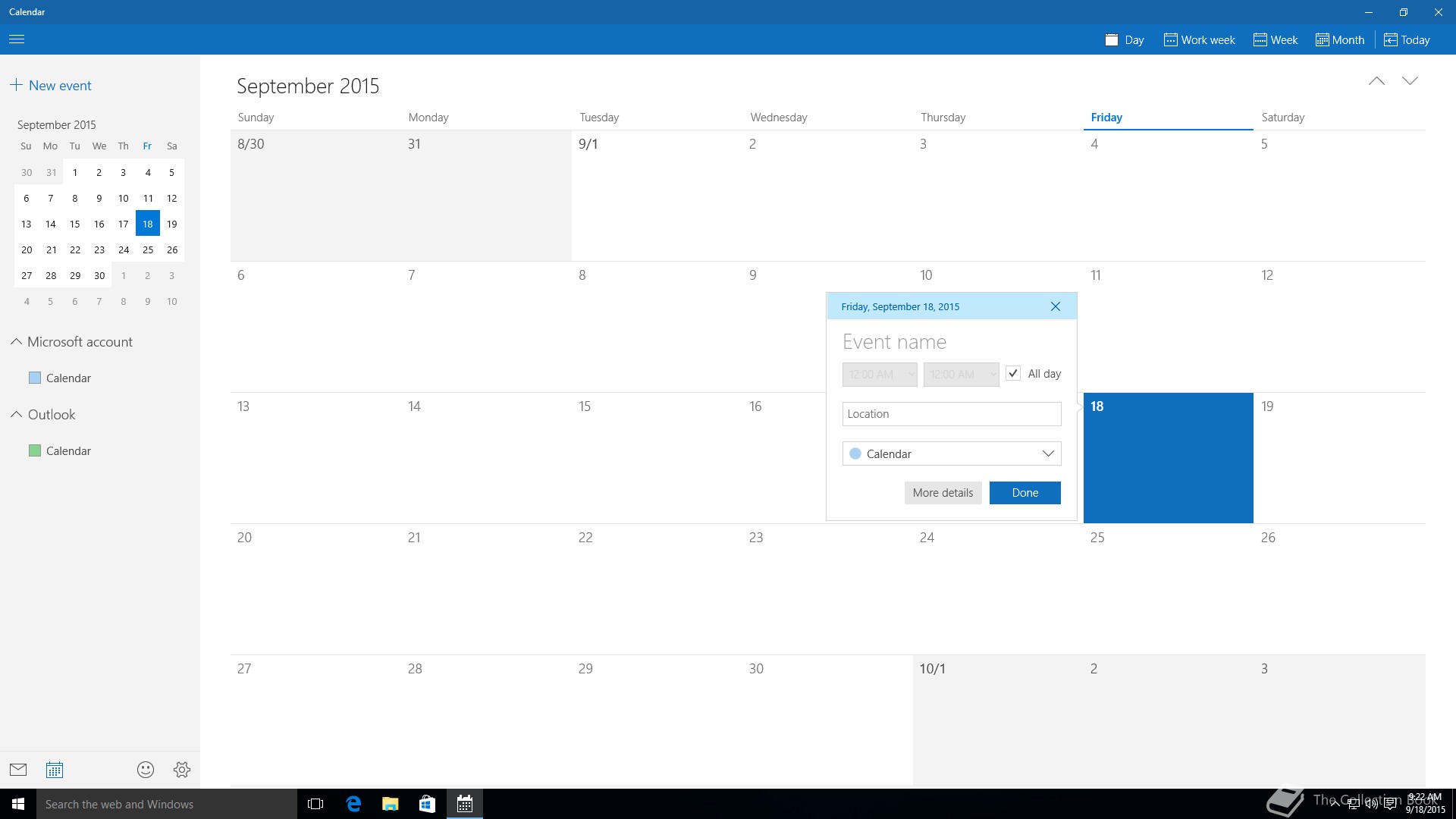The width and height of the screenshot is (1456, 819).
Task: Select day 9/1 in month grid
Action: [657, 196]
